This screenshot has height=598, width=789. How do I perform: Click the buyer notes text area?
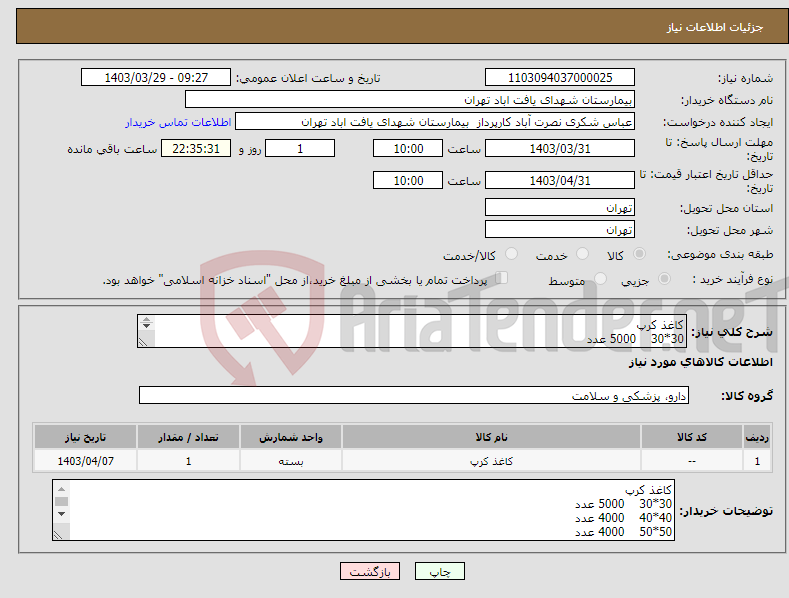pyautogui.click(x=363, y=510)
